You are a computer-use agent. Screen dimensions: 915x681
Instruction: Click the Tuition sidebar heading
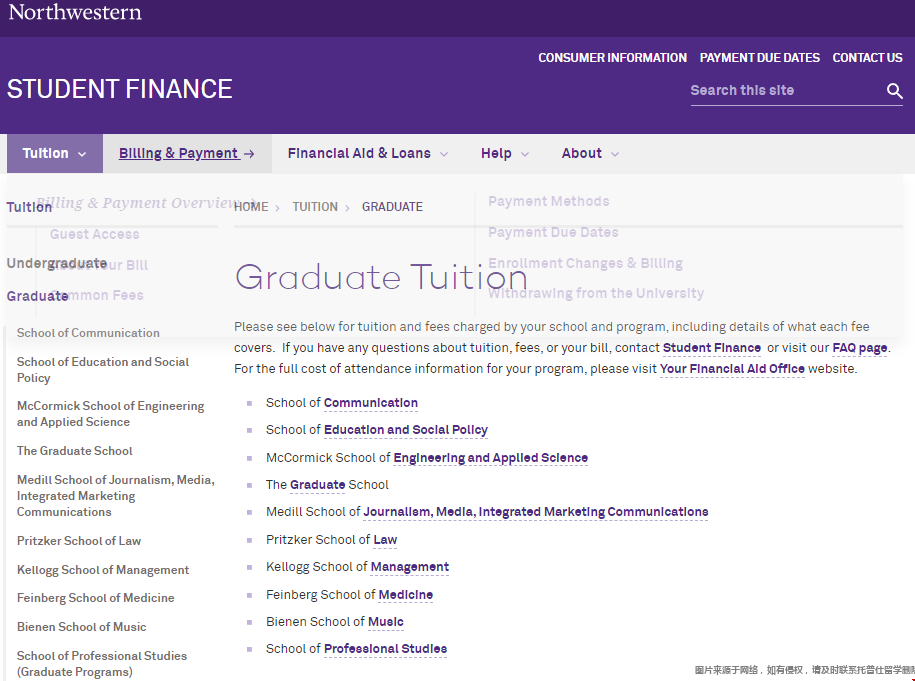click(x=29, y=207)
